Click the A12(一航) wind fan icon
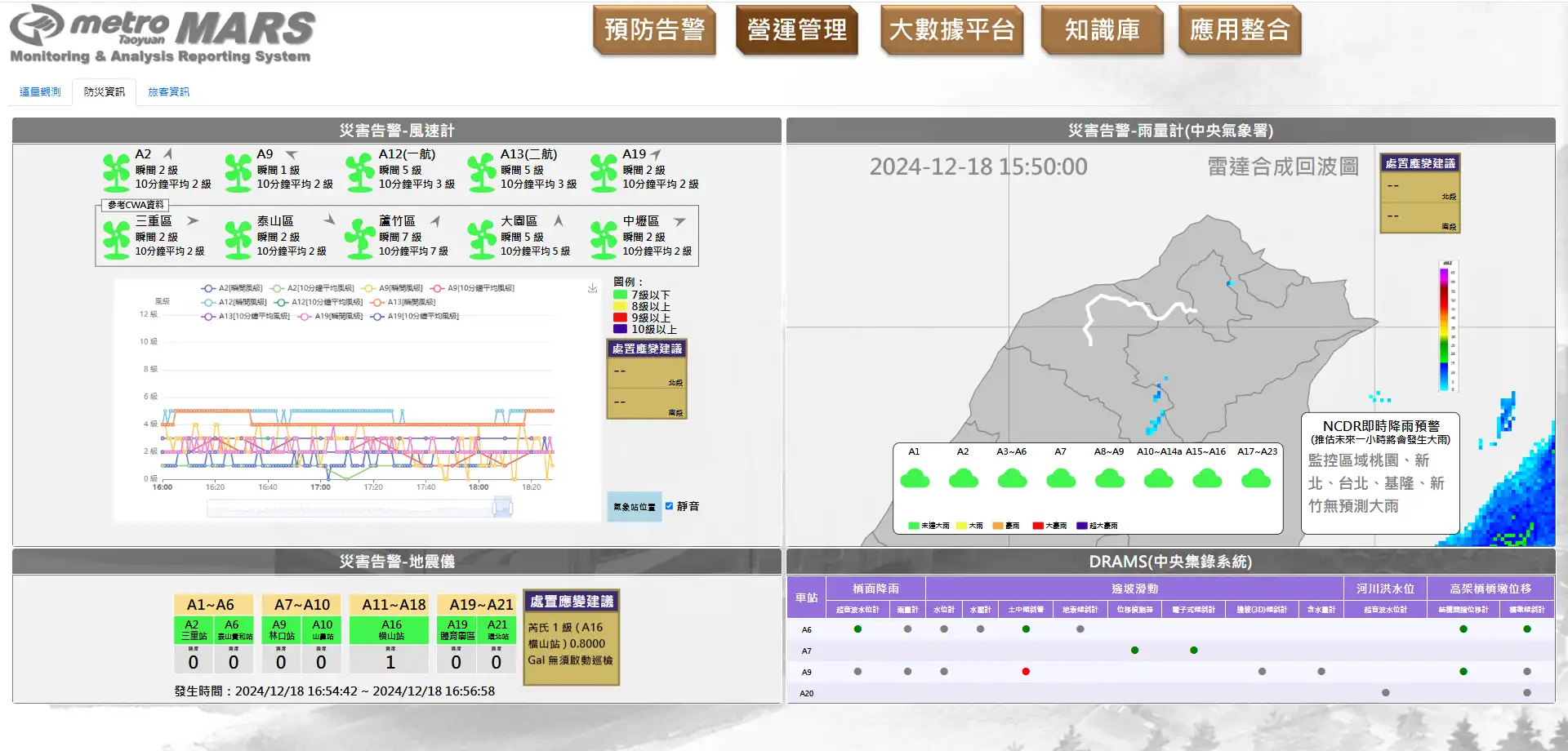Image resolution: width=1568 pixels, height=751 pixels. click(x=360, y=172)
